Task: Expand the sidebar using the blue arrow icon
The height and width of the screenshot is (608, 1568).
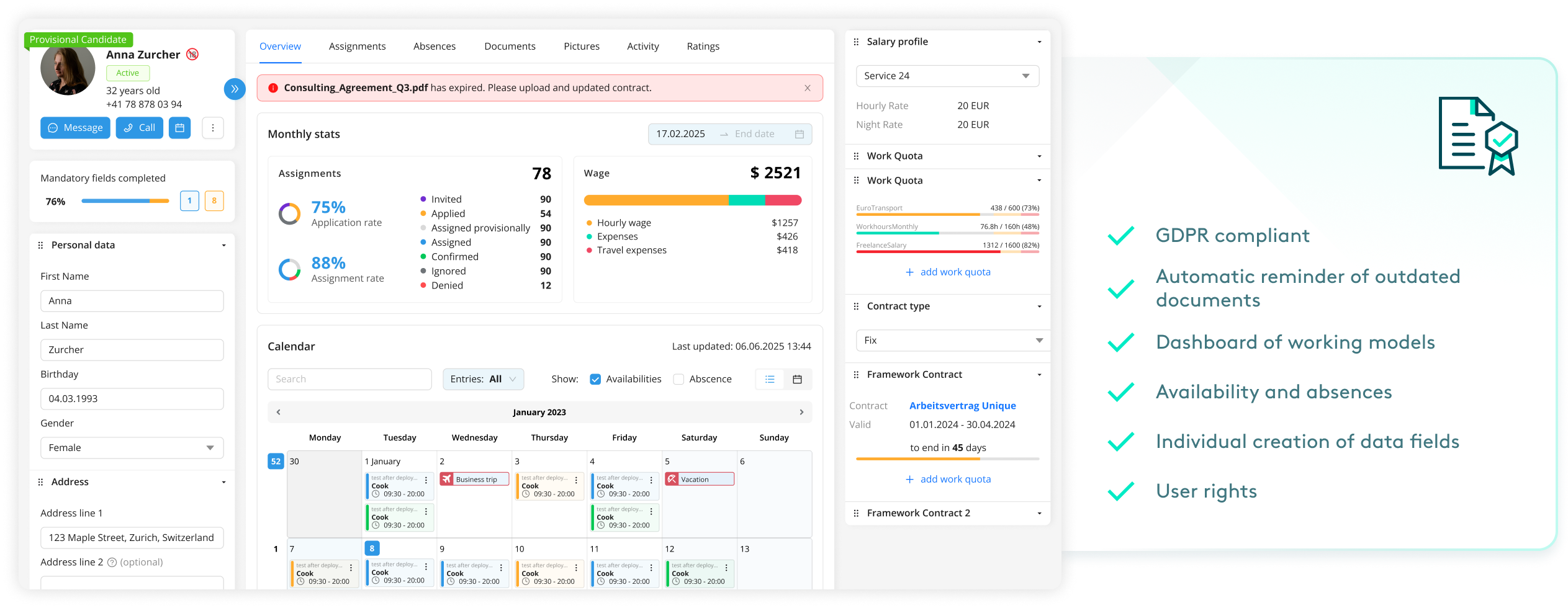Action: tap(235, 89)
